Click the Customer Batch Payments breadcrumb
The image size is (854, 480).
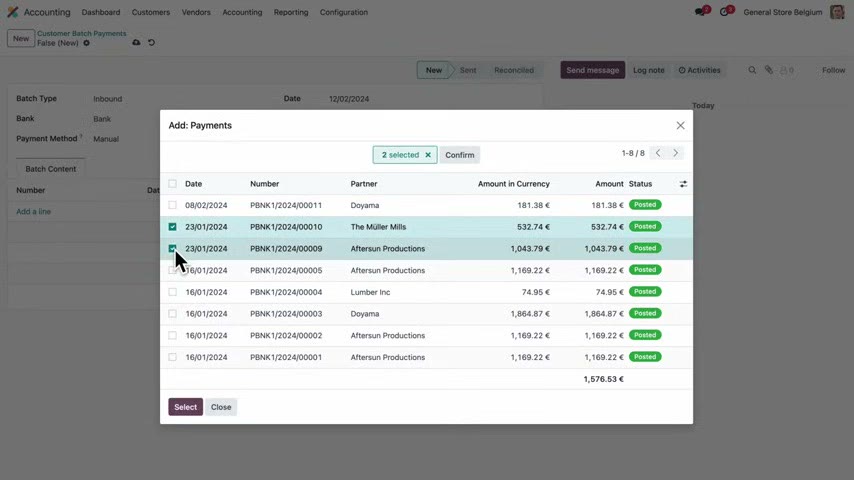tap(82, 34)
